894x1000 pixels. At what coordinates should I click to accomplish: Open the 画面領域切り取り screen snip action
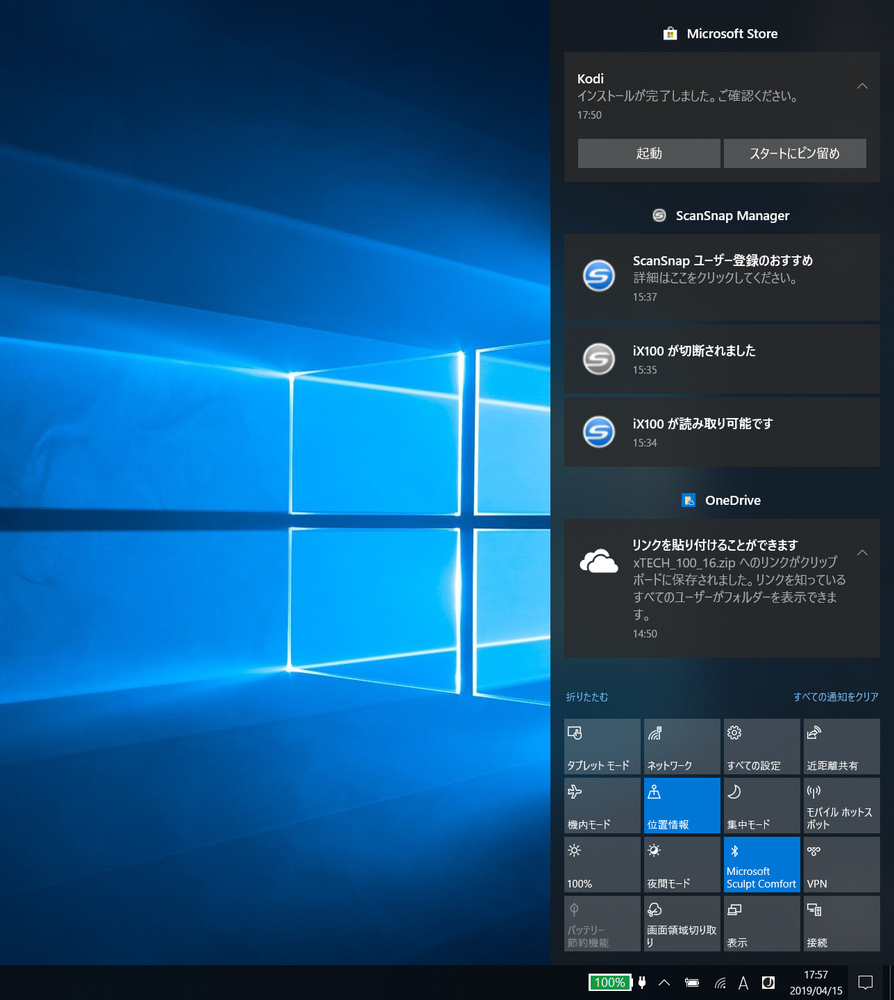click(x=681, y=923)
